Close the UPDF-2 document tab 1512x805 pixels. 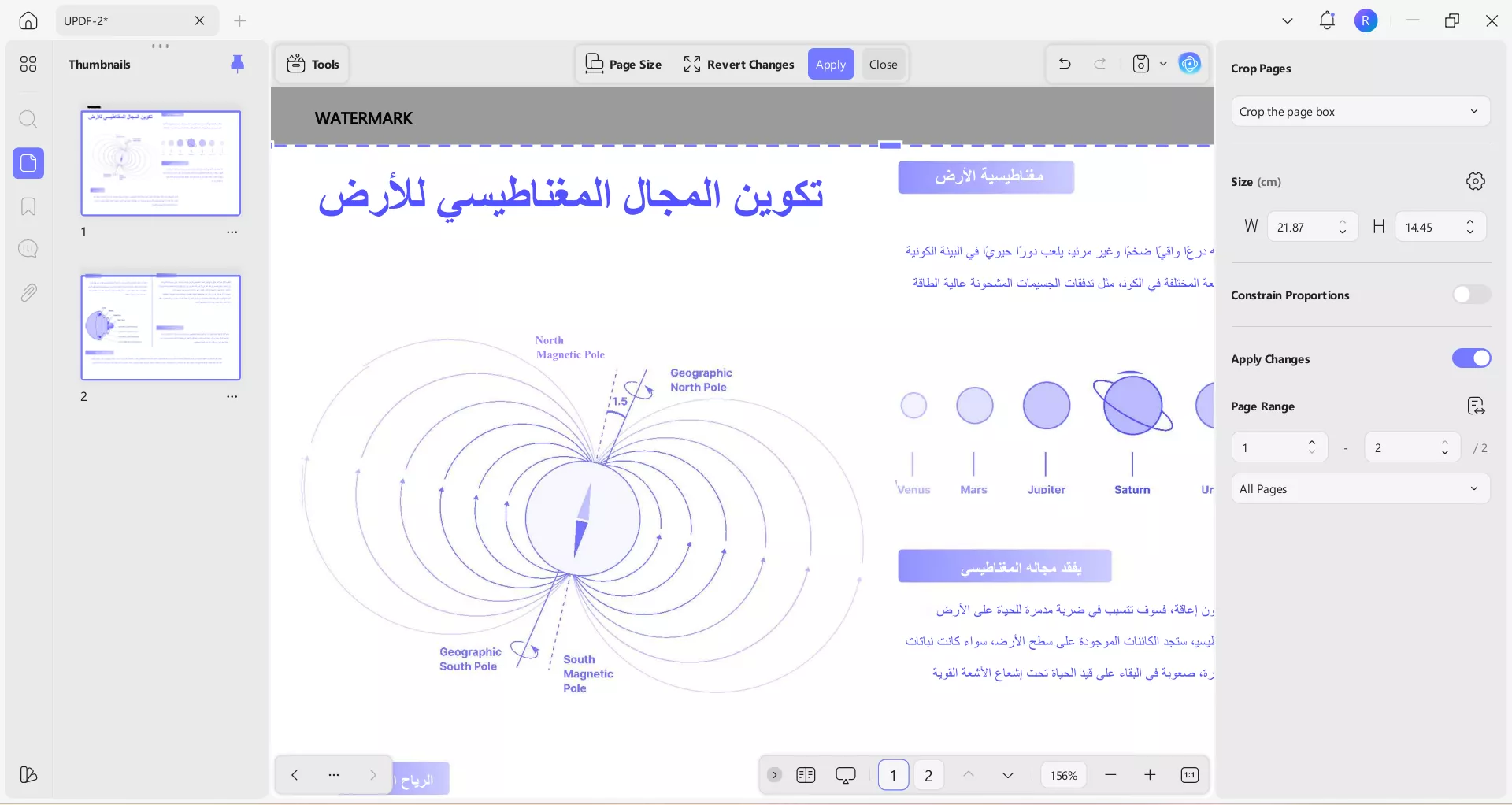click(199, 20)
